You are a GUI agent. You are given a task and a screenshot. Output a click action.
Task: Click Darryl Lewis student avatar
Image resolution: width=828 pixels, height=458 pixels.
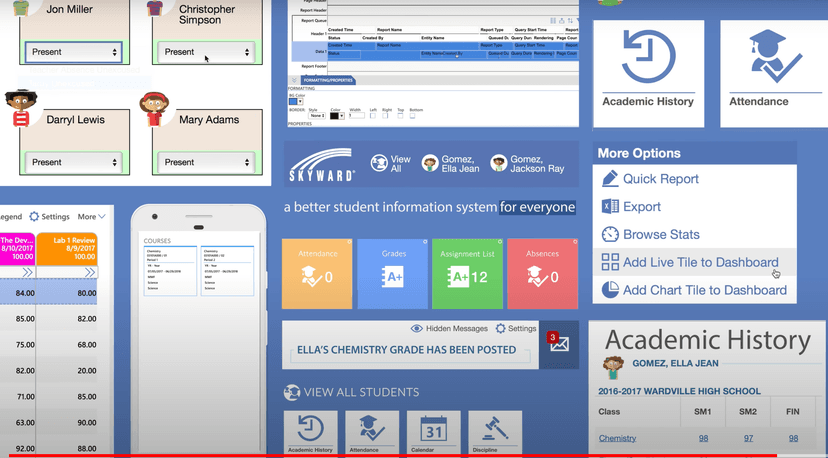[x=21, y=108]
